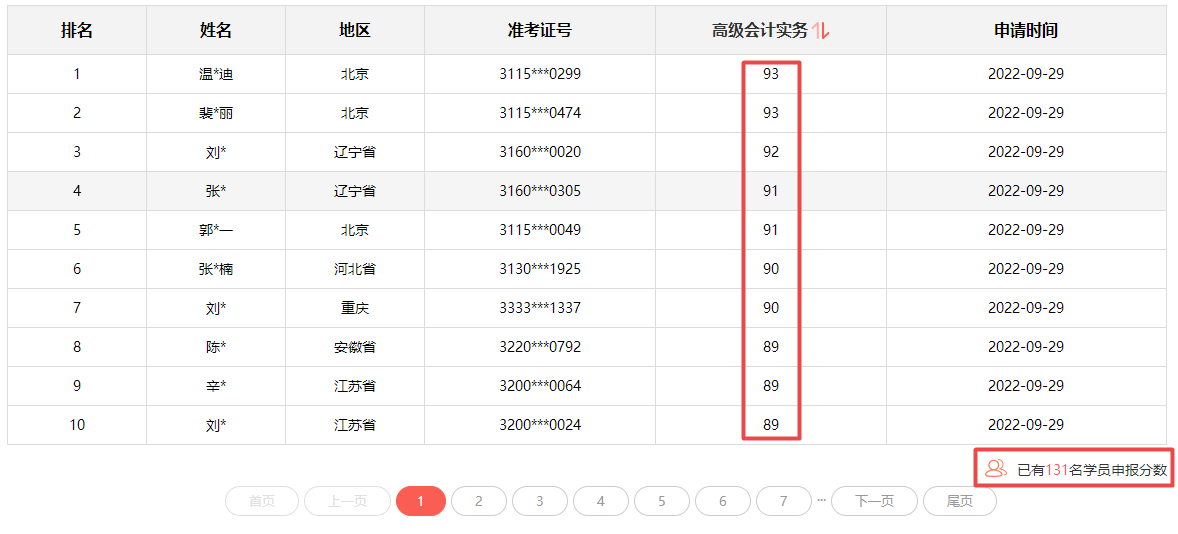Click the 申请时间 column header
1178x534 pixels.
pyautogui.click(x=1025, y=30)
